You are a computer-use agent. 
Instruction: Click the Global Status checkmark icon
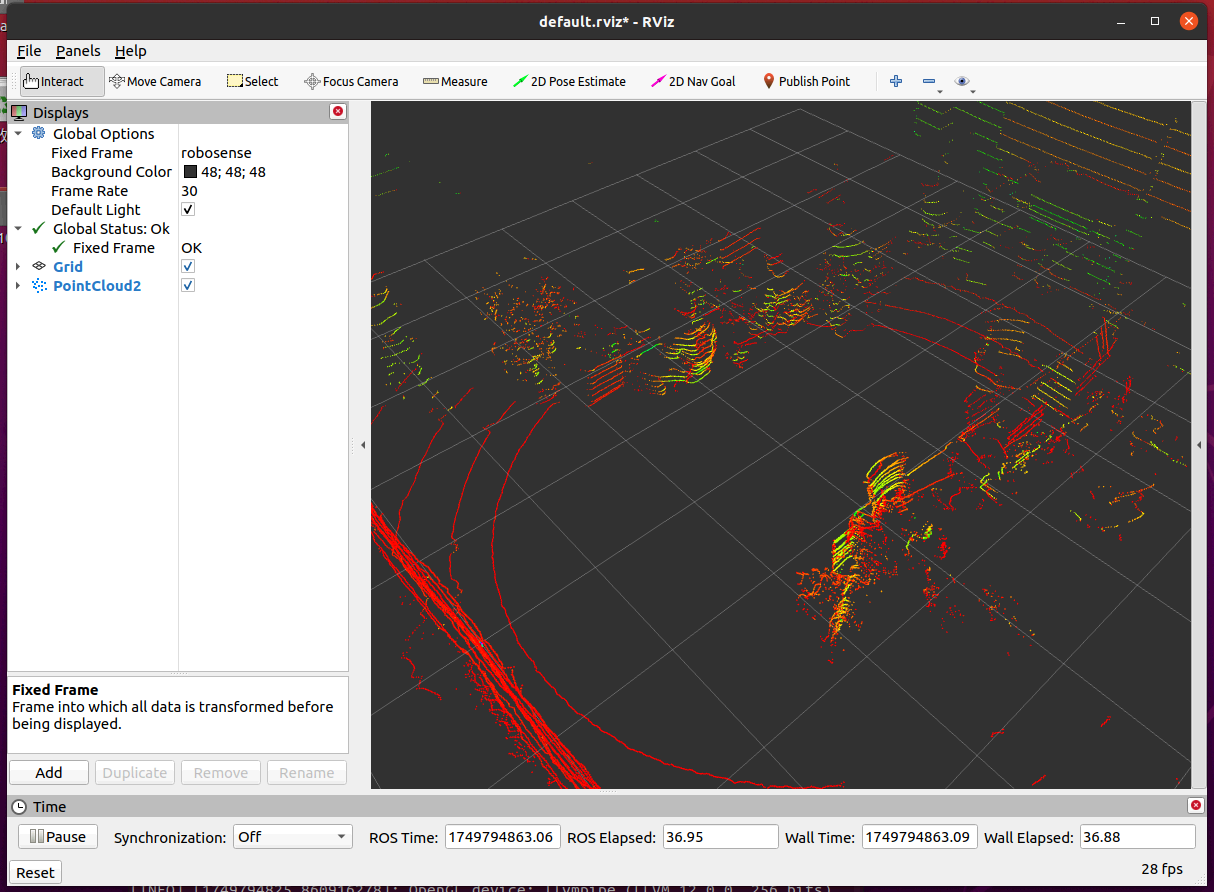[x=39, y=228]
